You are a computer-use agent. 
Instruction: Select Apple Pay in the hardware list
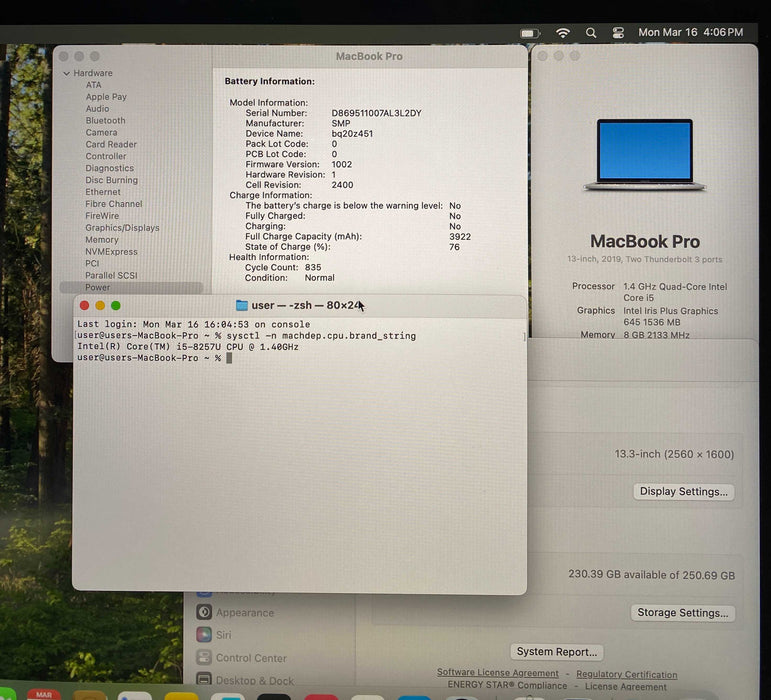point(106,97)
